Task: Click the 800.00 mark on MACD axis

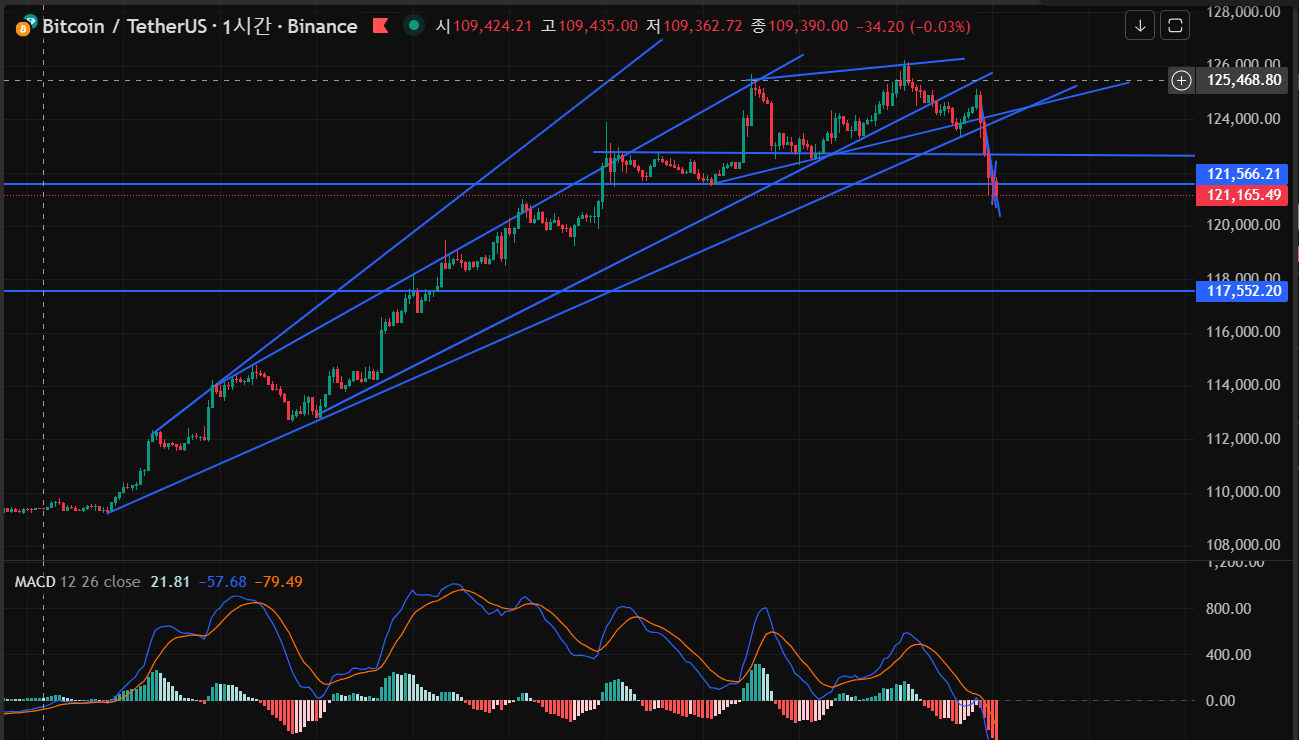Action: tap(1227, 608)
